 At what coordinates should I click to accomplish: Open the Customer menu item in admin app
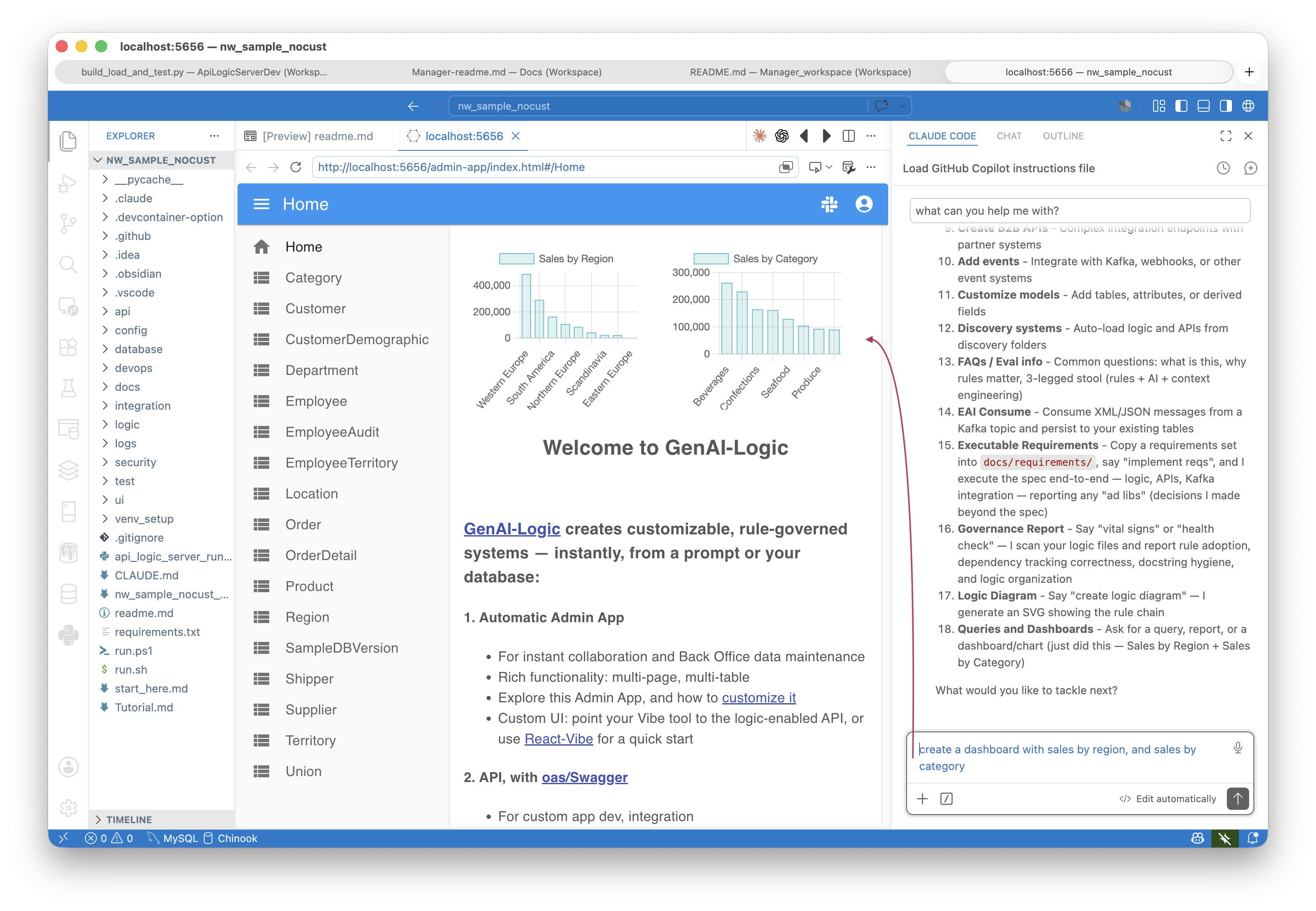point(315,309)
